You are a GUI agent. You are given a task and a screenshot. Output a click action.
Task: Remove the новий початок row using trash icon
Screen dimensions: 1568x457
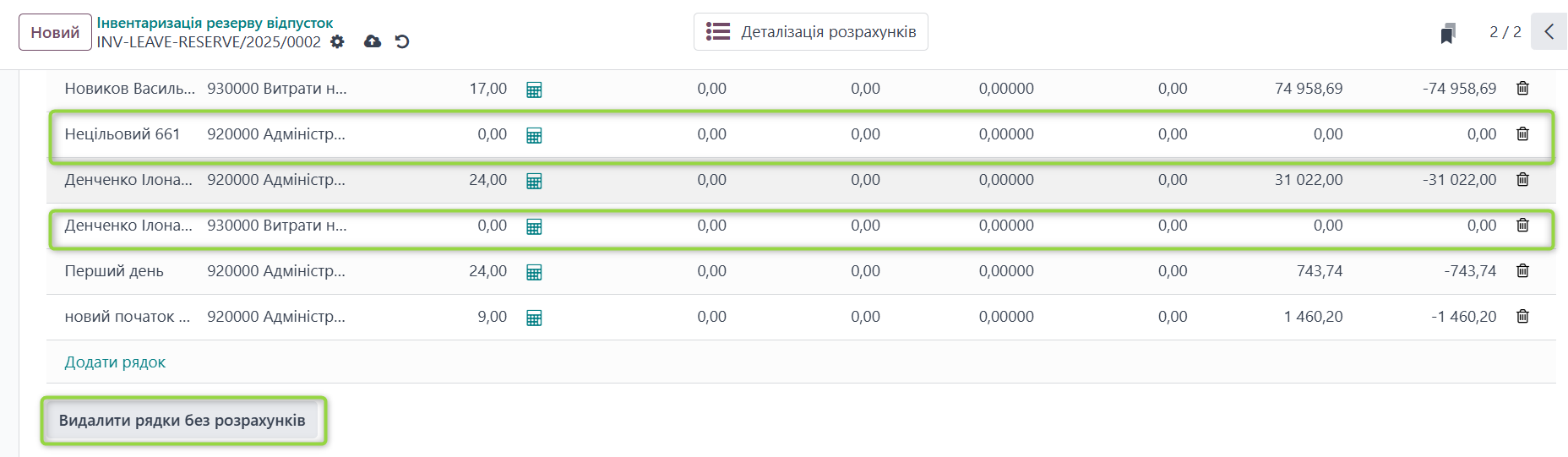(1522, 317)
